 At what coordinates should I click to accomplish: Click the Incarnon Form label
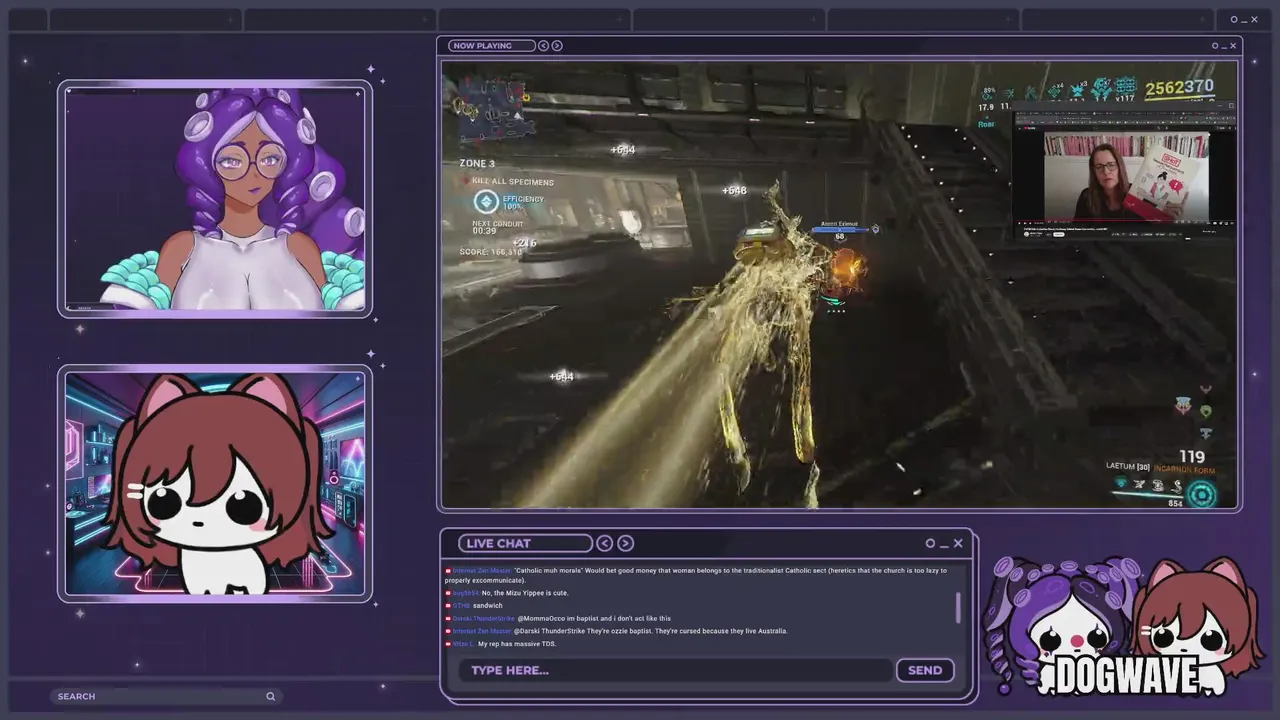(x=1185, y=469)
